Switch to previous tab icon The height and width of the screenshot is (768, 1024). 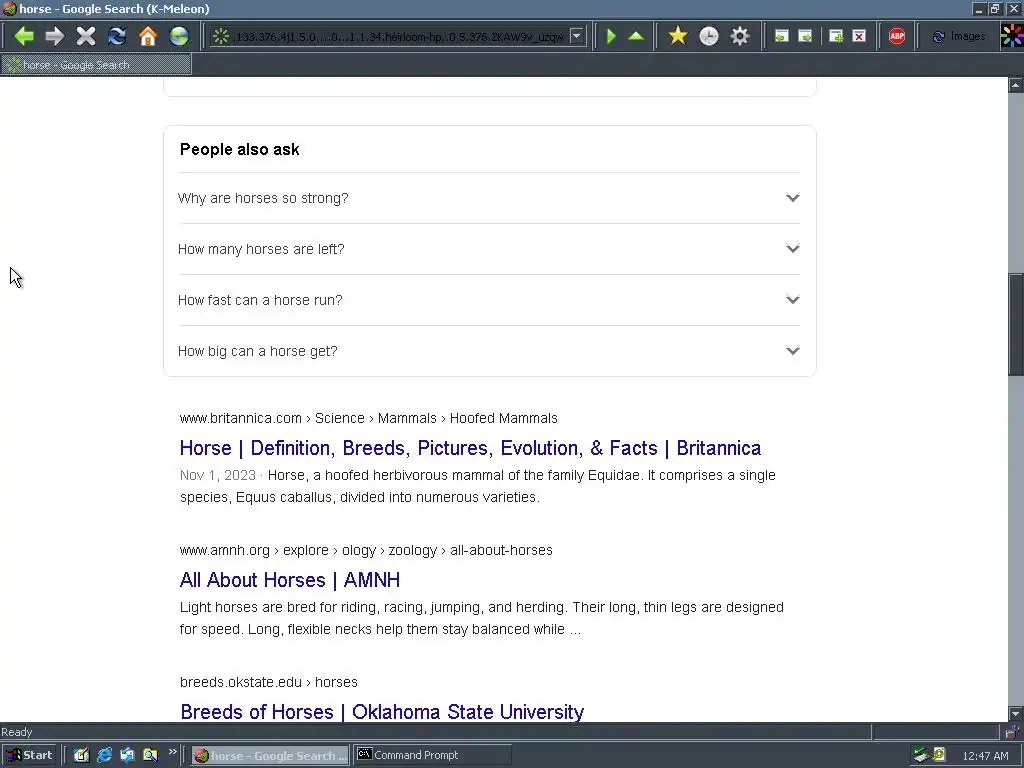pos(781,36)
